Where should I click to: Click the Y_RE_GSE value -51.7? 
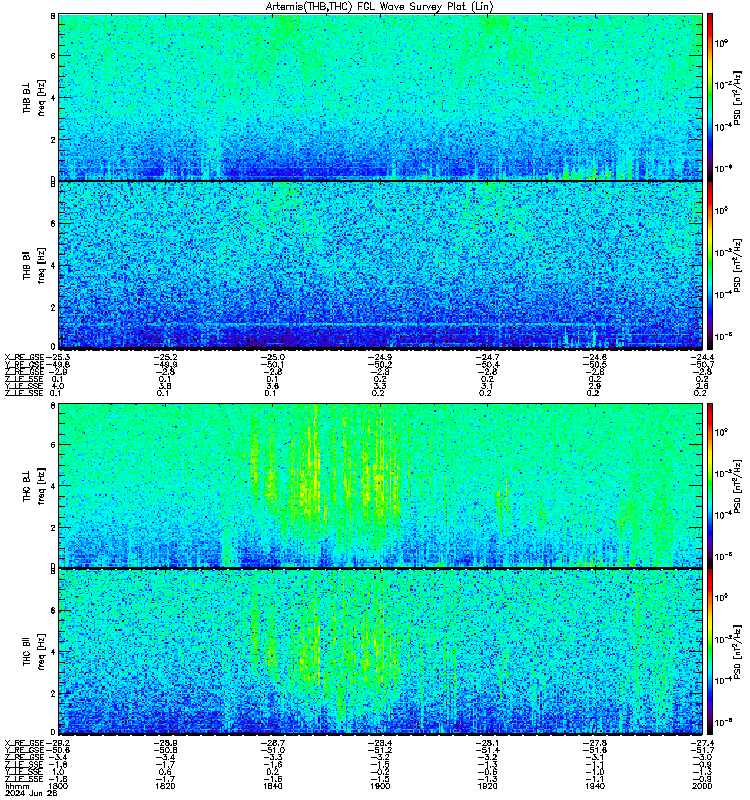pos(702,750)
